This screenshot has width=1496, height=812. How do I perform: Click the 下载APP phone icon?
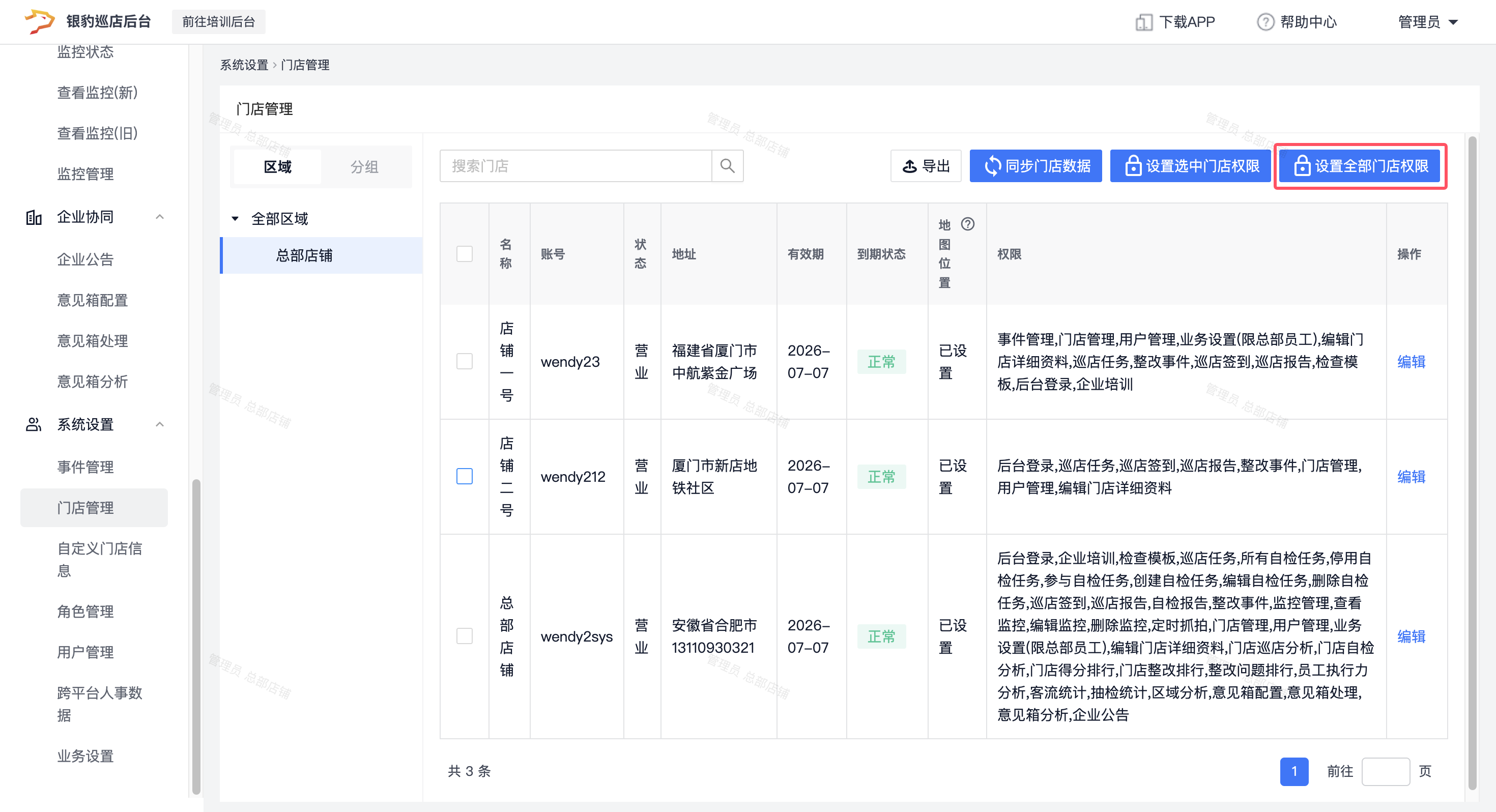click(x=1143, y=22)
